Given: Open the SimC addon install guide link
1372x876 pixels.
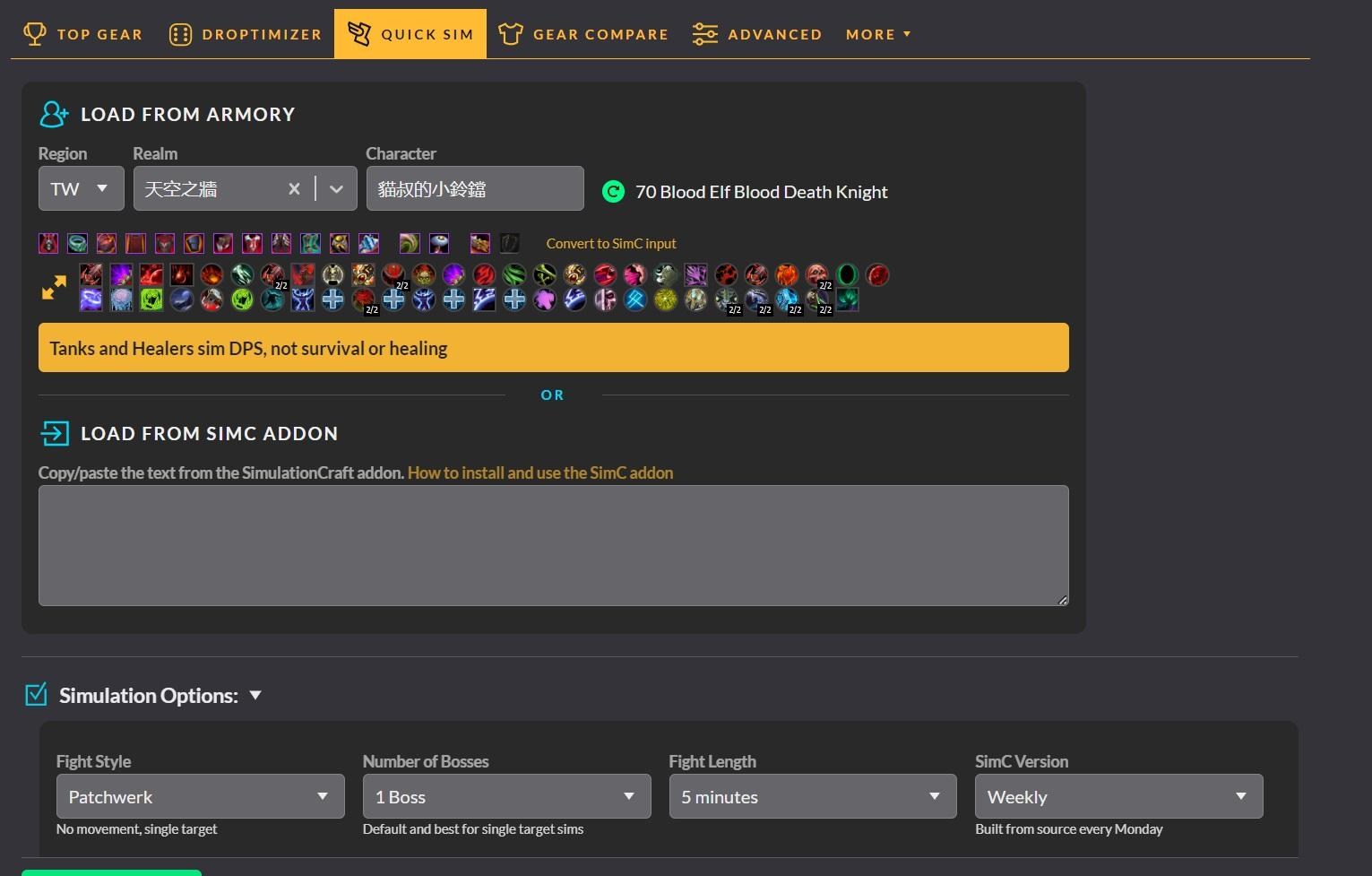Looking at the screenshot, I should [539, 473].
